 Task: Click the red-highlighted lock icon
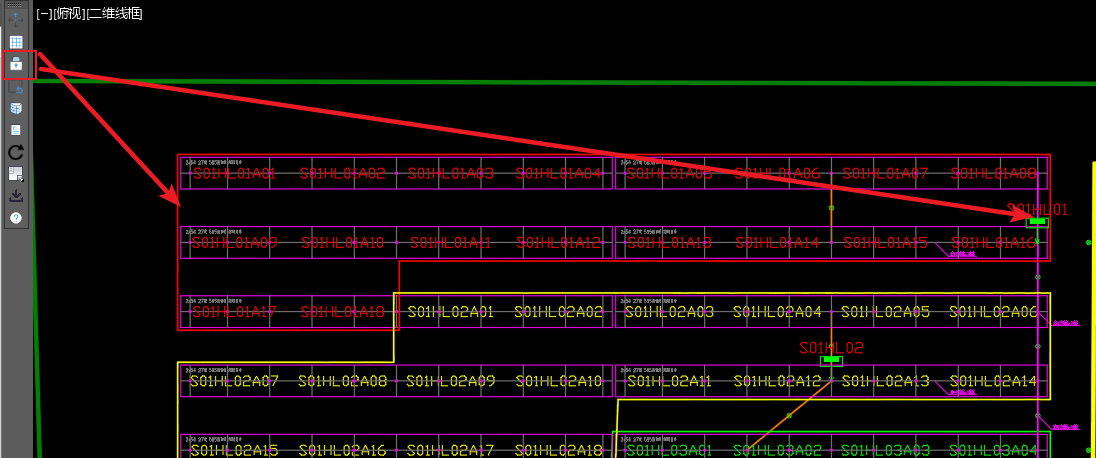[x=16, y=65]
